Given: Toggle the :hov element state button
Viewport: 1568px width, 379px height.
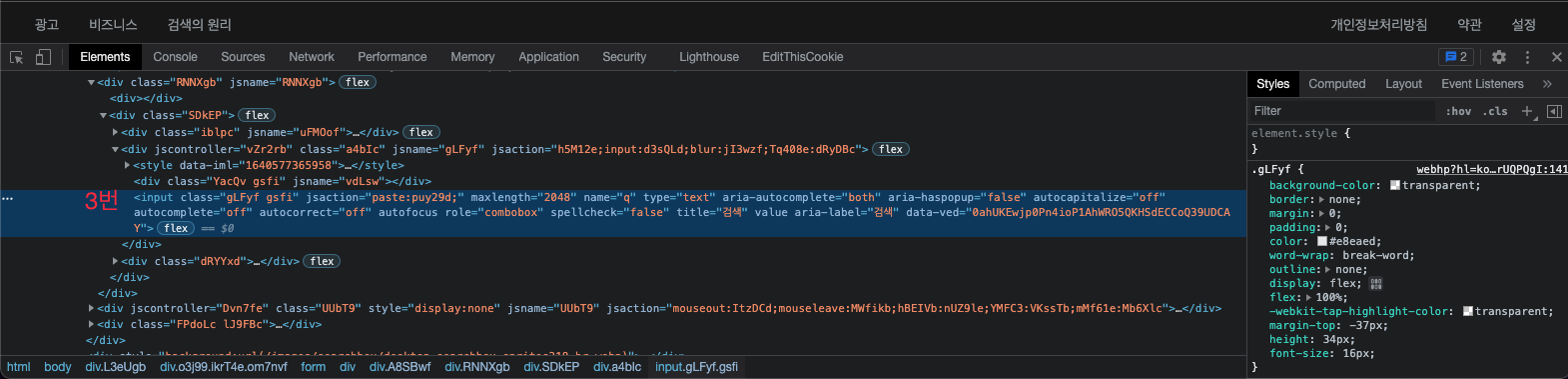Looking at the screenshot, I should pos(1458,111).
